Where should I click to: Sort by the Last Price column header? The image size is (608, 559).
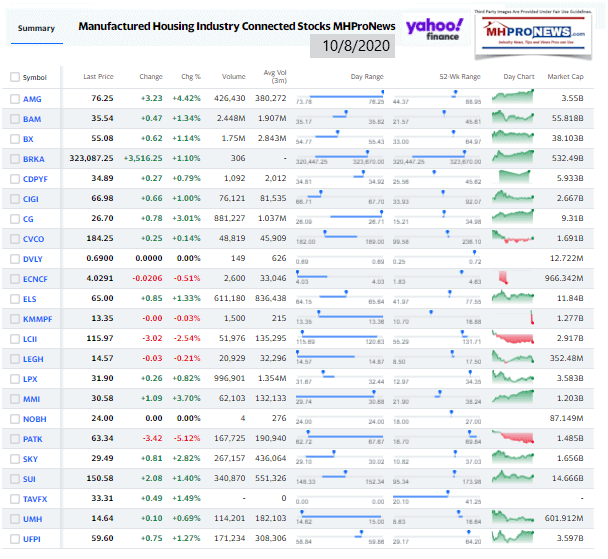[98, 77]
